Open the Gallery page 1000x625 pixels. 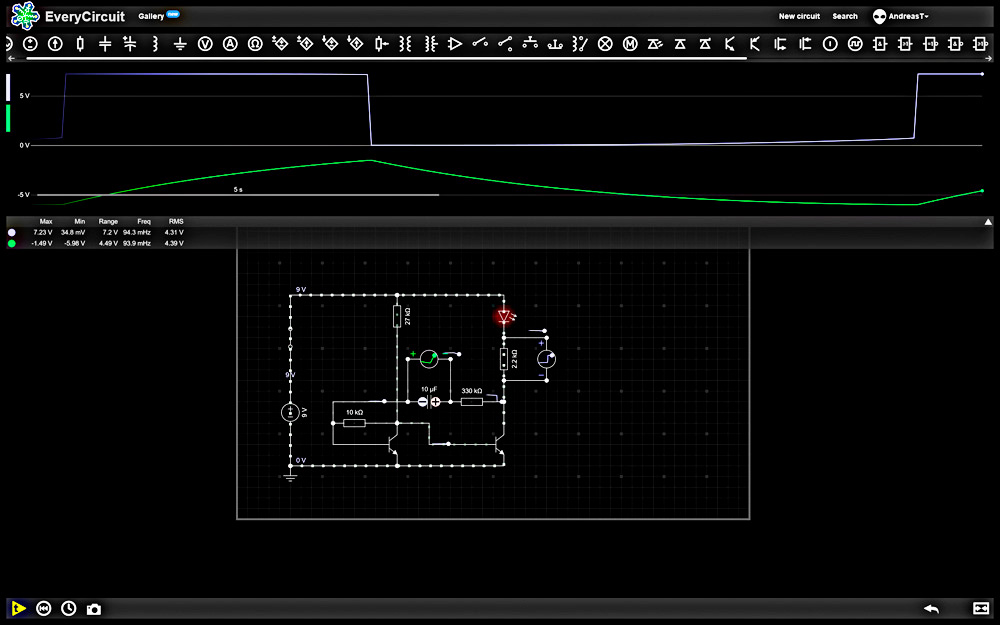151,16
